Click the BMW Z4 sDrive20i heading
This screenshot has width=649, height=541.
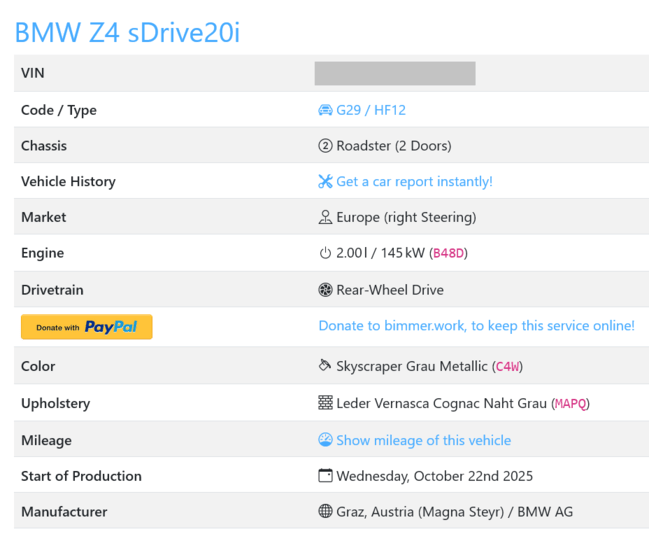[x=127, y=32]
